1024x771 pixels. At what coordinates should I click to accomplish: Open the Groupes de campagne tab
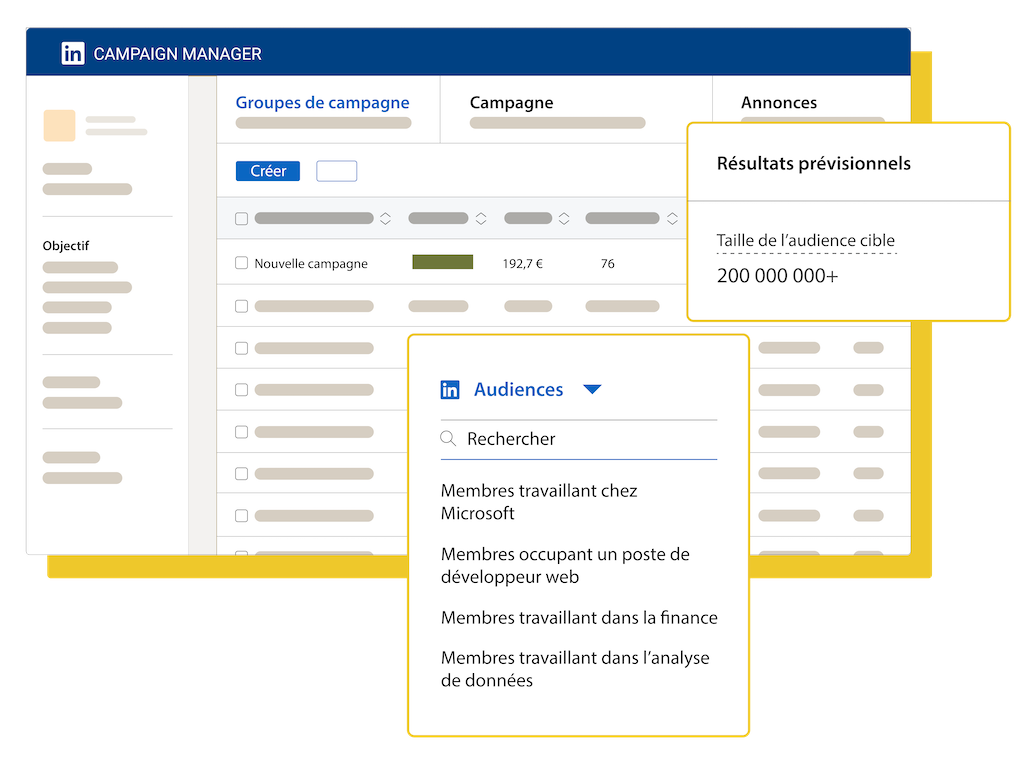pos(322,103)
